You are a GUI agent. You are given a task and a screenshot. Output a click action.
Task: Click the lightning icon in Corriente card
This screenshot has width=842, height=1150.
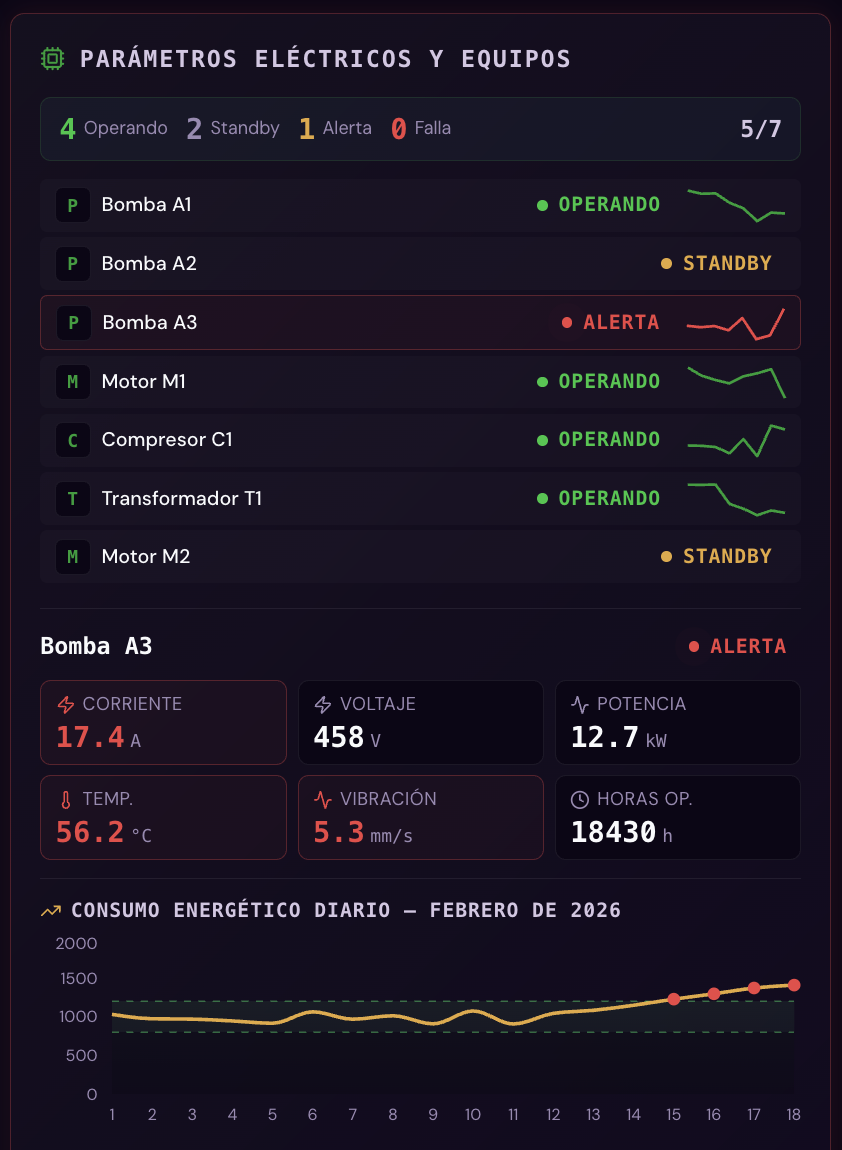pos(66,704)
